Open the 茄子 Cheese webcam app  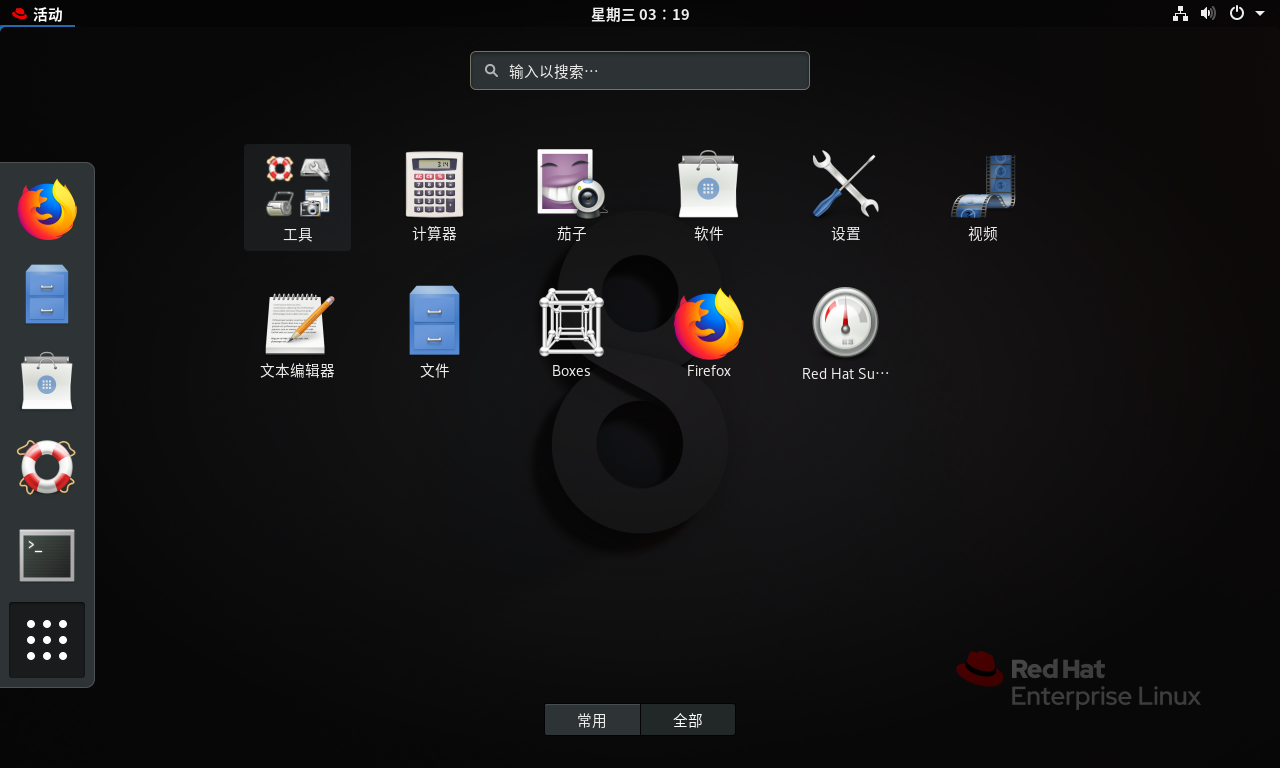click(x=571, y=197)
